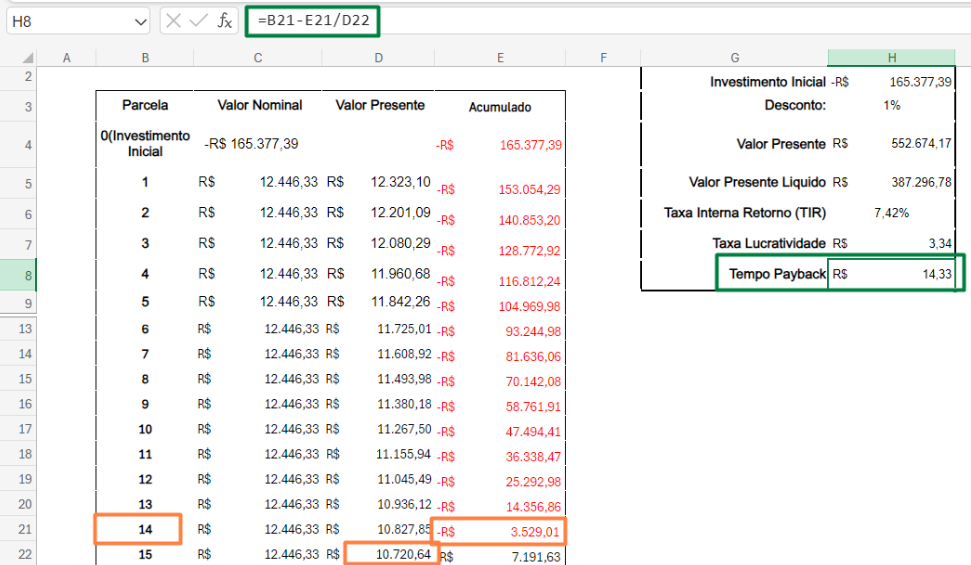Select row 8 header
This screenshot has width=971, height=565.
(x=19, y=275)
